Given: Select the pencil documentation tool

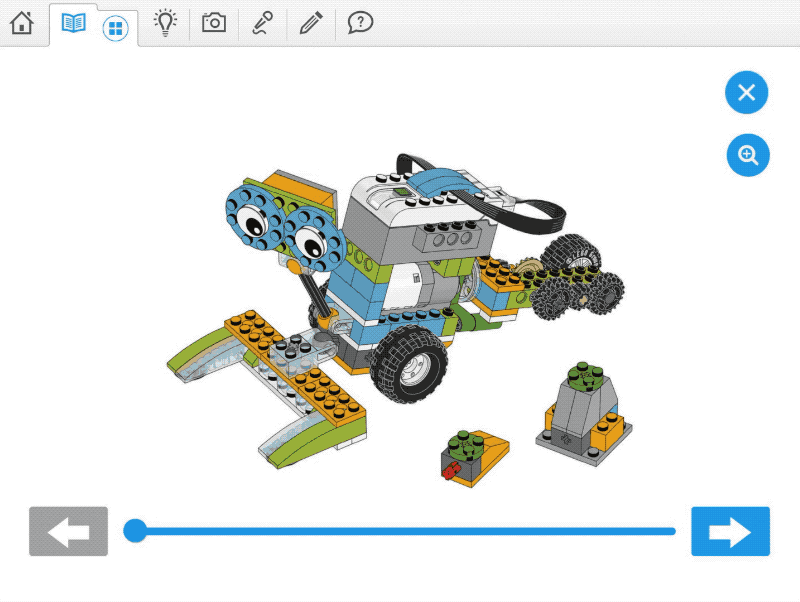Looking at the screenshot, I should tap(311, 23).
